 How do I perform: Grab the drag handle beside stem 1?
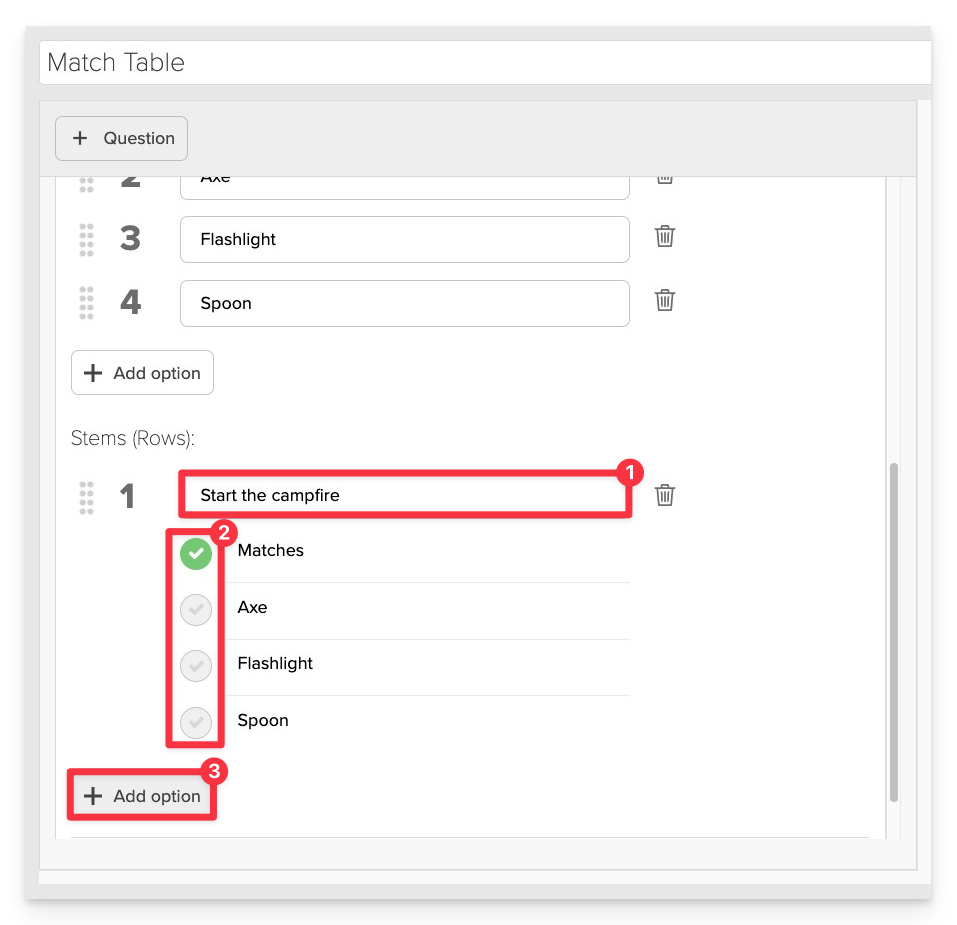(87, 498)
